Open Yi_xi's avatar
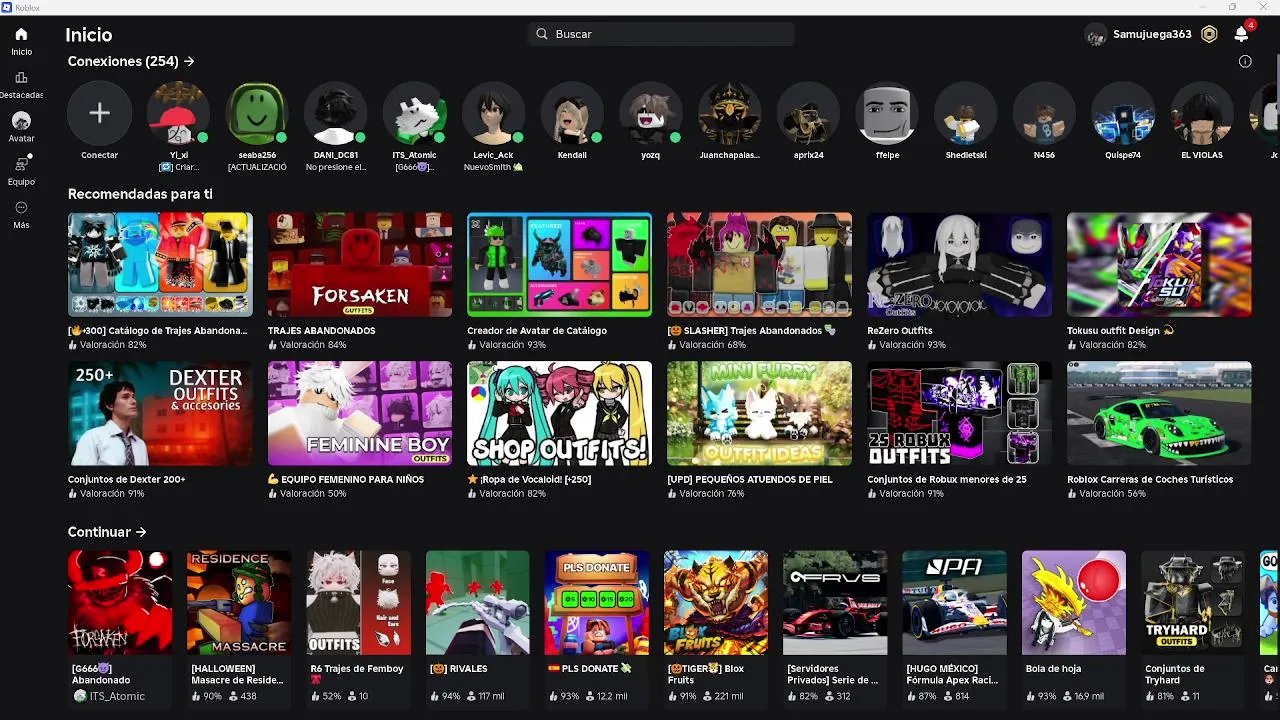This screenshot has width=1280, height=720. tap(178, 113)
